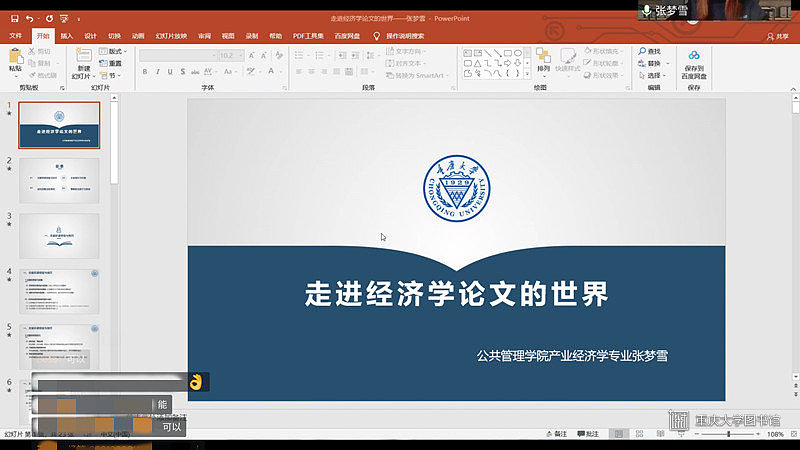Click the Save icon in quick access toolbar
Image resolution: width=800 pixels, height=450 pixels.
point(14,18)
